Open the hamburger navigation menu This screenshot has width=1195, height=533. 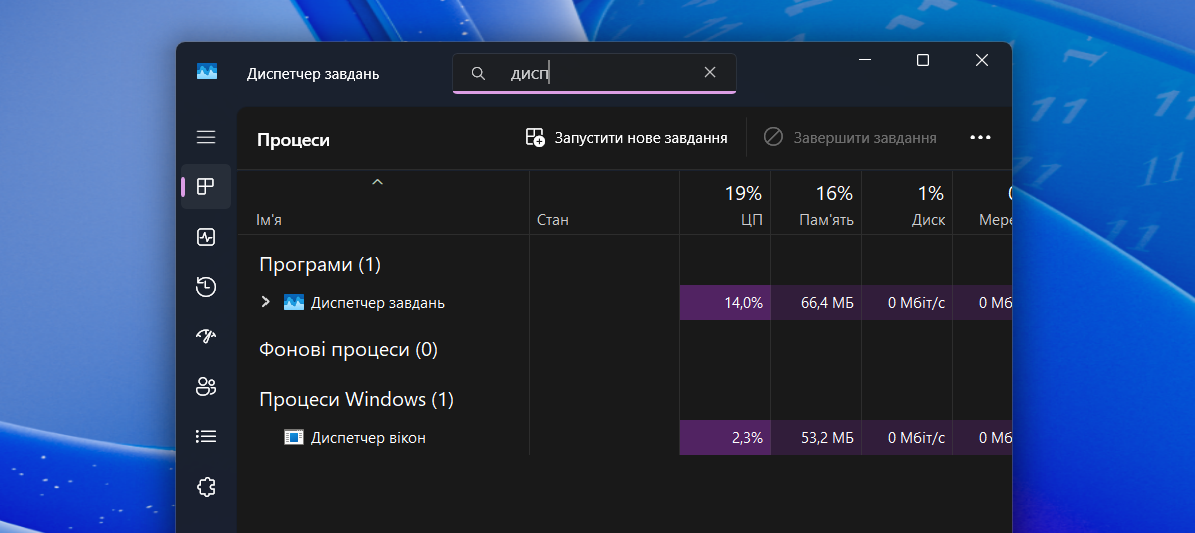click(x=206, y=137)
